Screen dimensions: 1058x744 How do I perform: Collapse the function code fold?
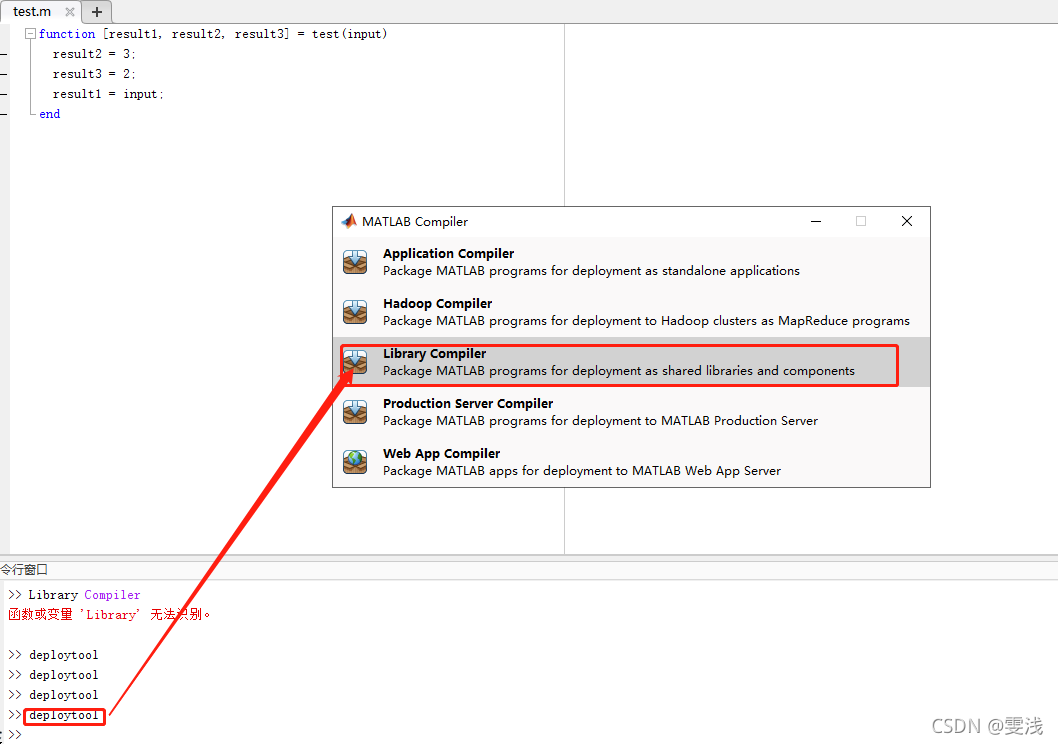click(30, 34)
